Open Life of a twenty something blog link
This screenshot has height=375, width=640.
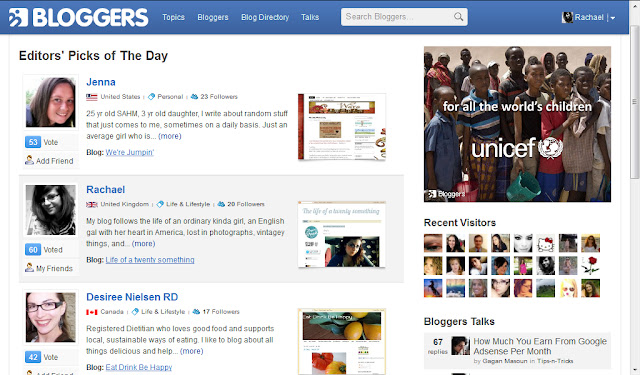tap(150, 260)
